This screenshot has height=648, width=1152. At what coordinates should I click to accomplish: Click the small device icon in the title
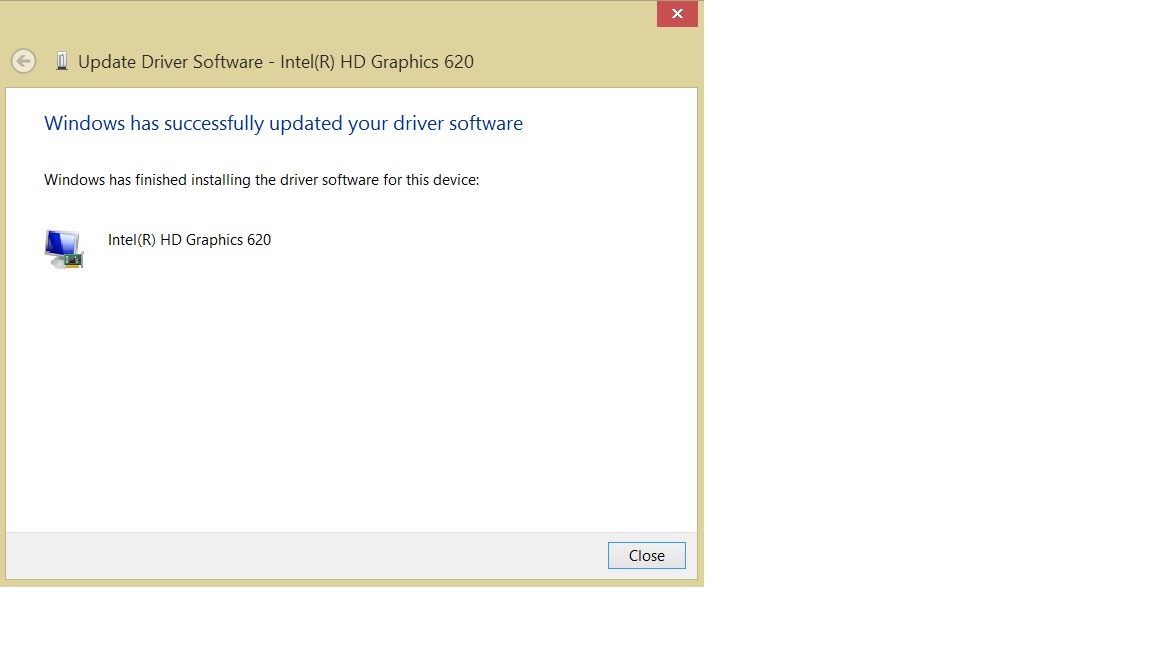click(62, 61)
